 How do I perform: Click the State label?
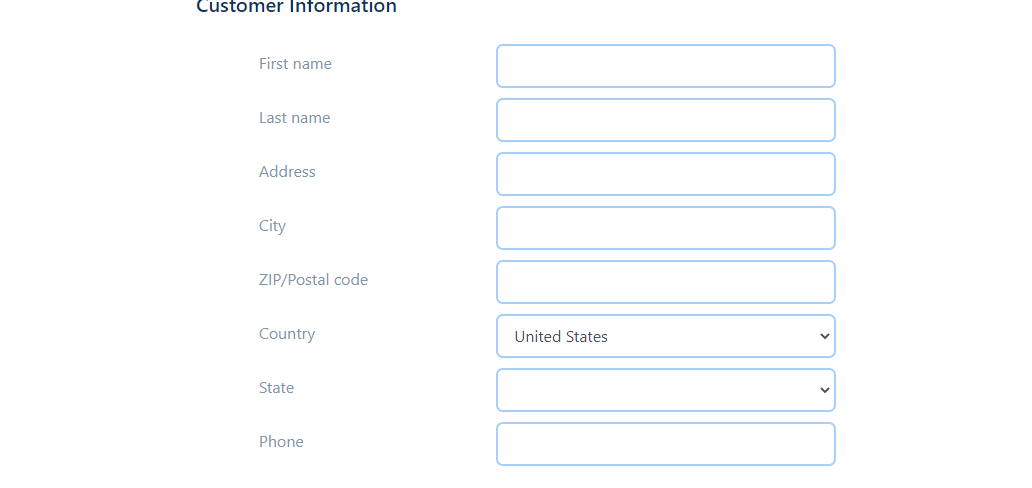click(276, 388)
